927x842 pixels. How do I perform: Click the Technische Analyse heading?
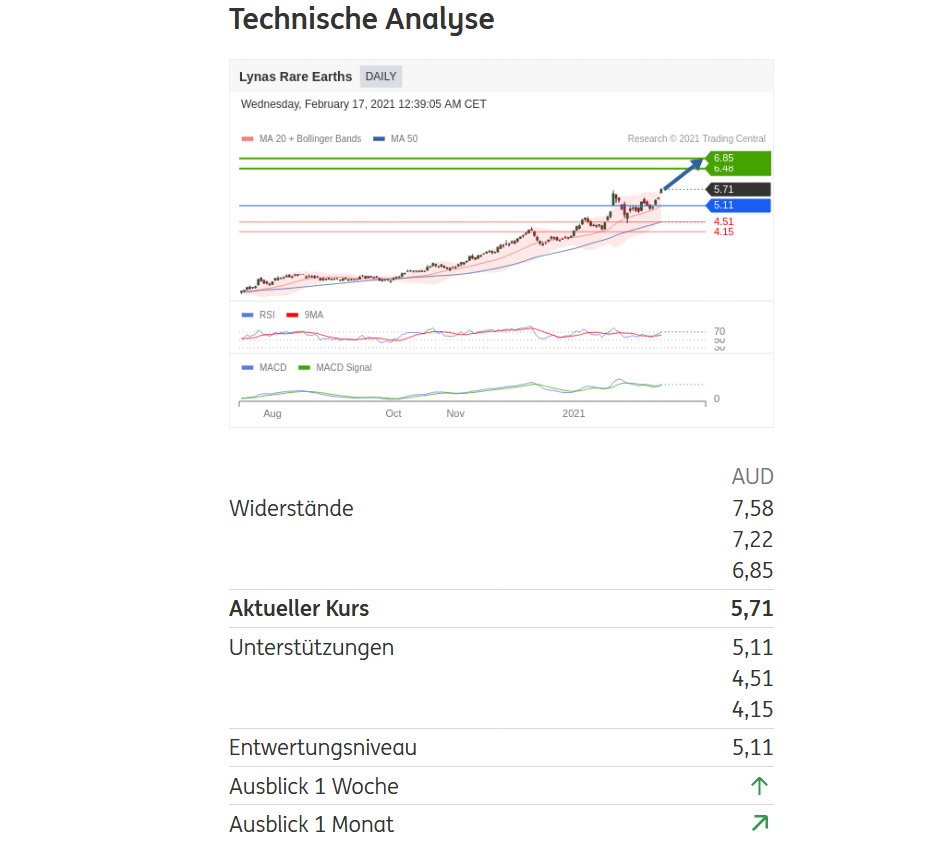point(361,18)
